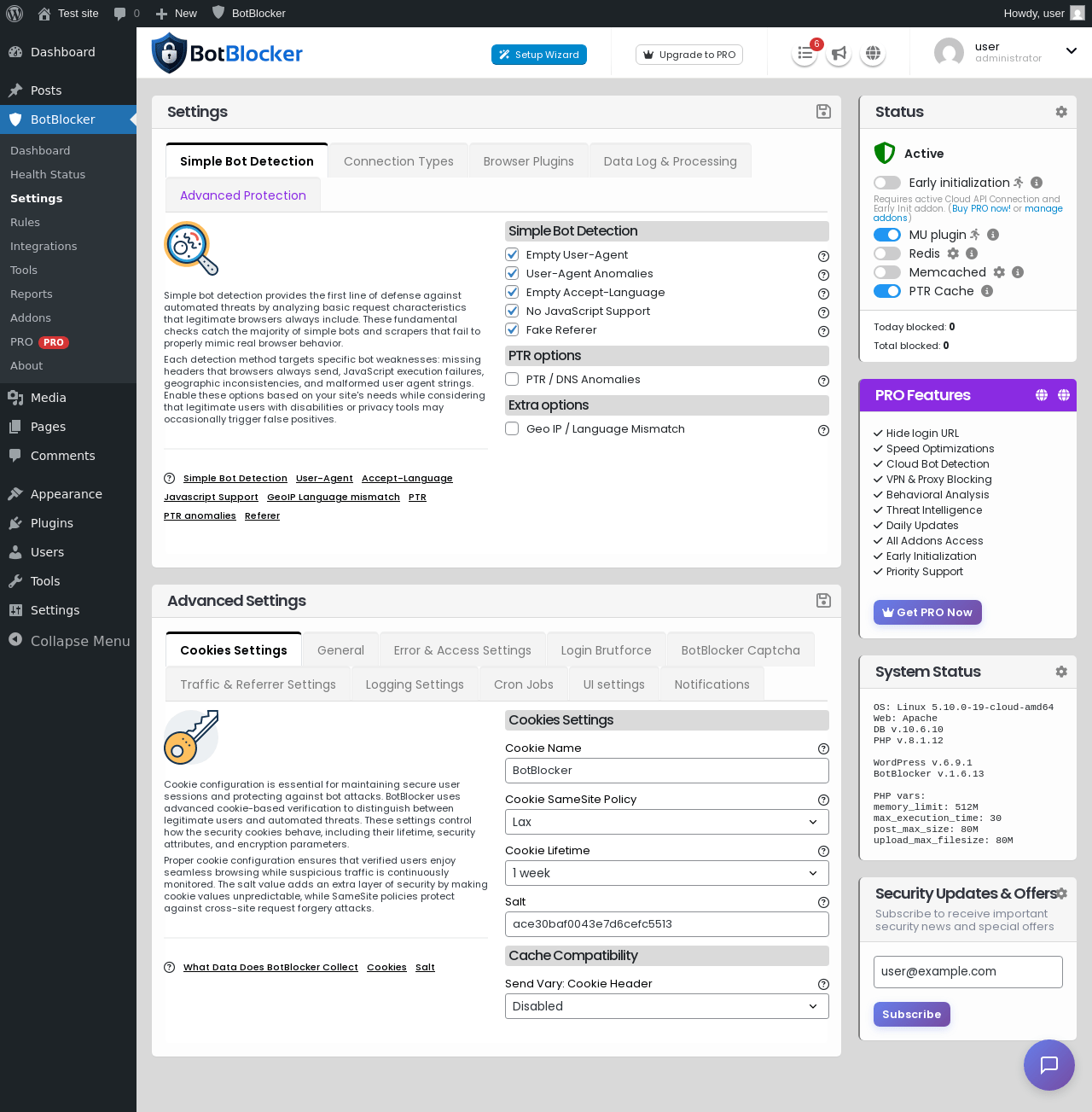Open Health Status in sidebar menu
Screen dimensions: 1092x1112
coord(48,174)
